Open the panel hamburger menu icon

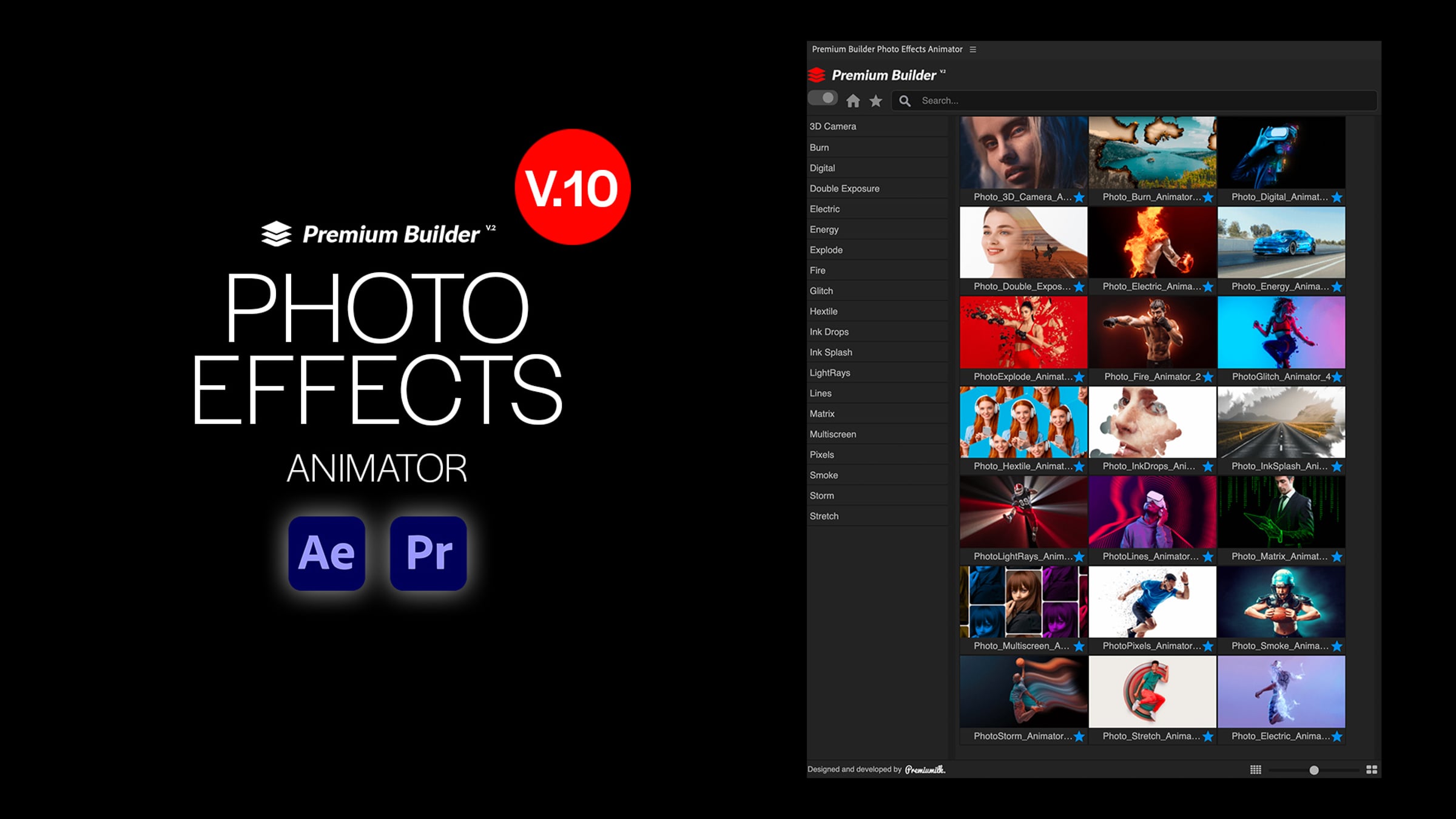[972, 49]
